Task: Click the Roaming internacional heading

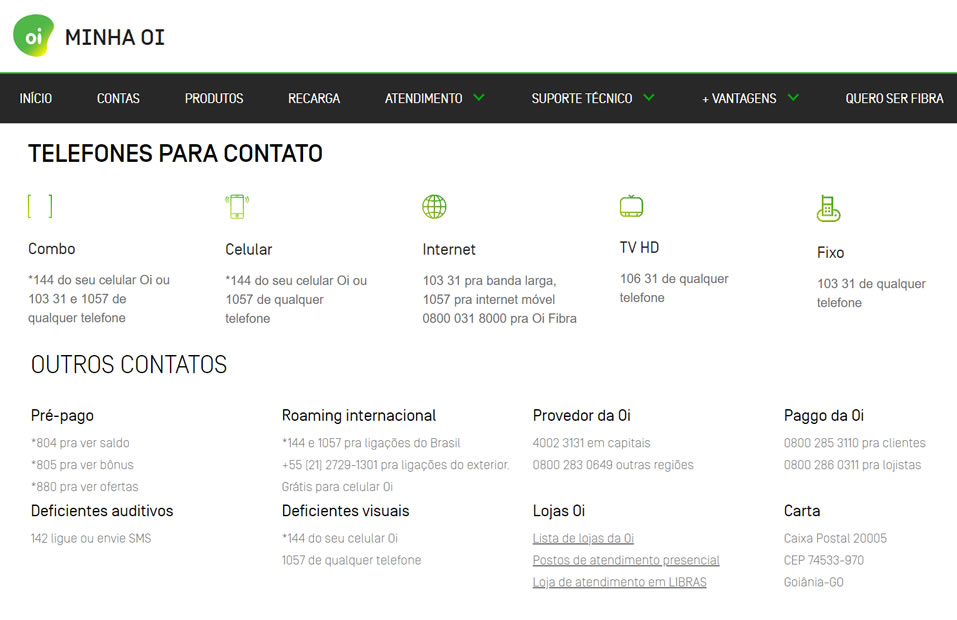Action: click(359, 416)
